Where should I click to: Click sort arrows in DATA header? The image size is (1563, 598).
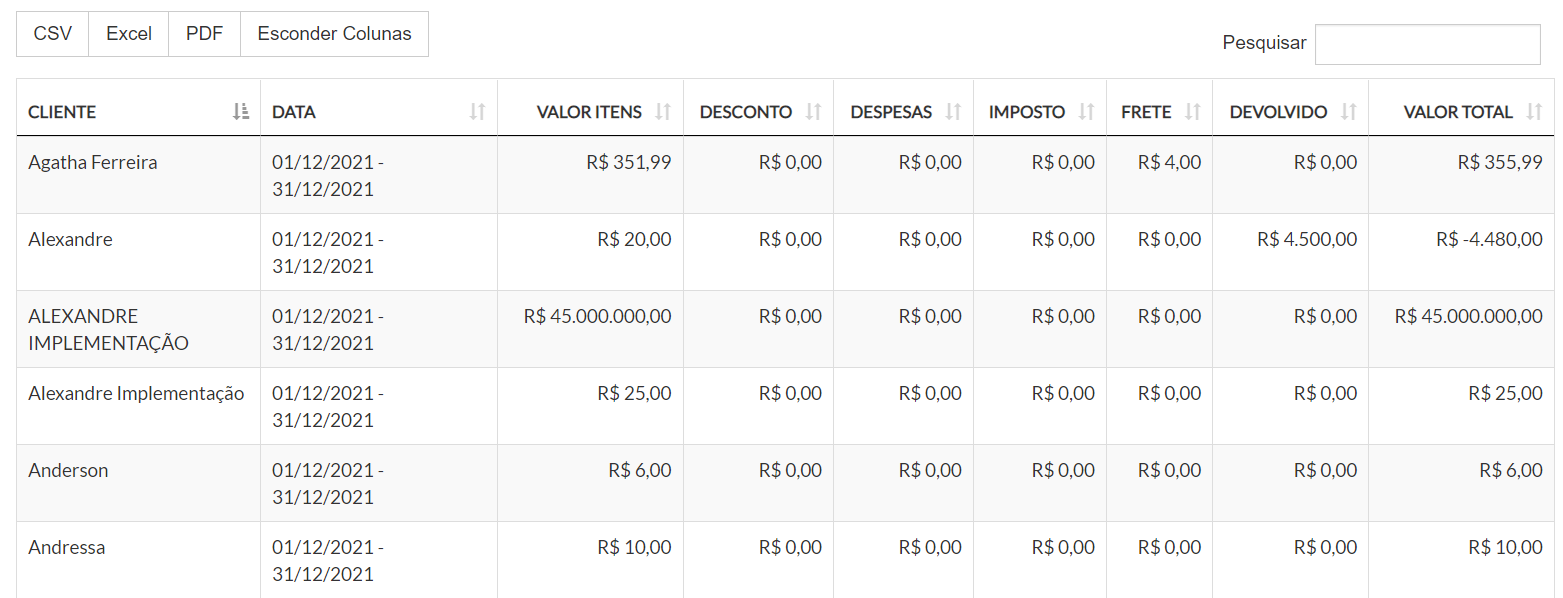477,112
